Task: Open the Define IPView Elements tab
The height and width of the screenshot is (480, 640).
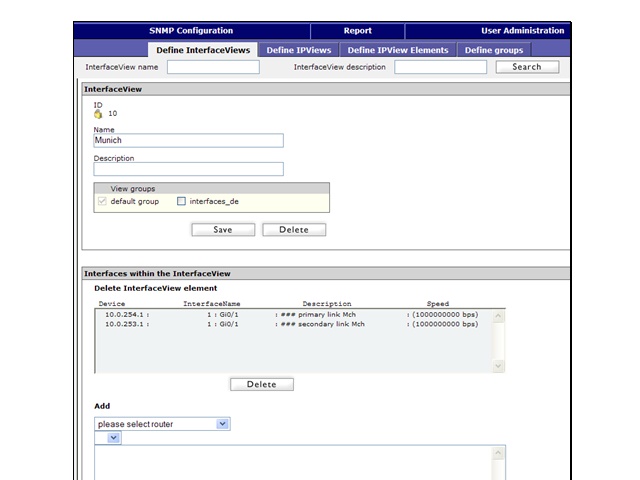Action: (x=397, y=50)
